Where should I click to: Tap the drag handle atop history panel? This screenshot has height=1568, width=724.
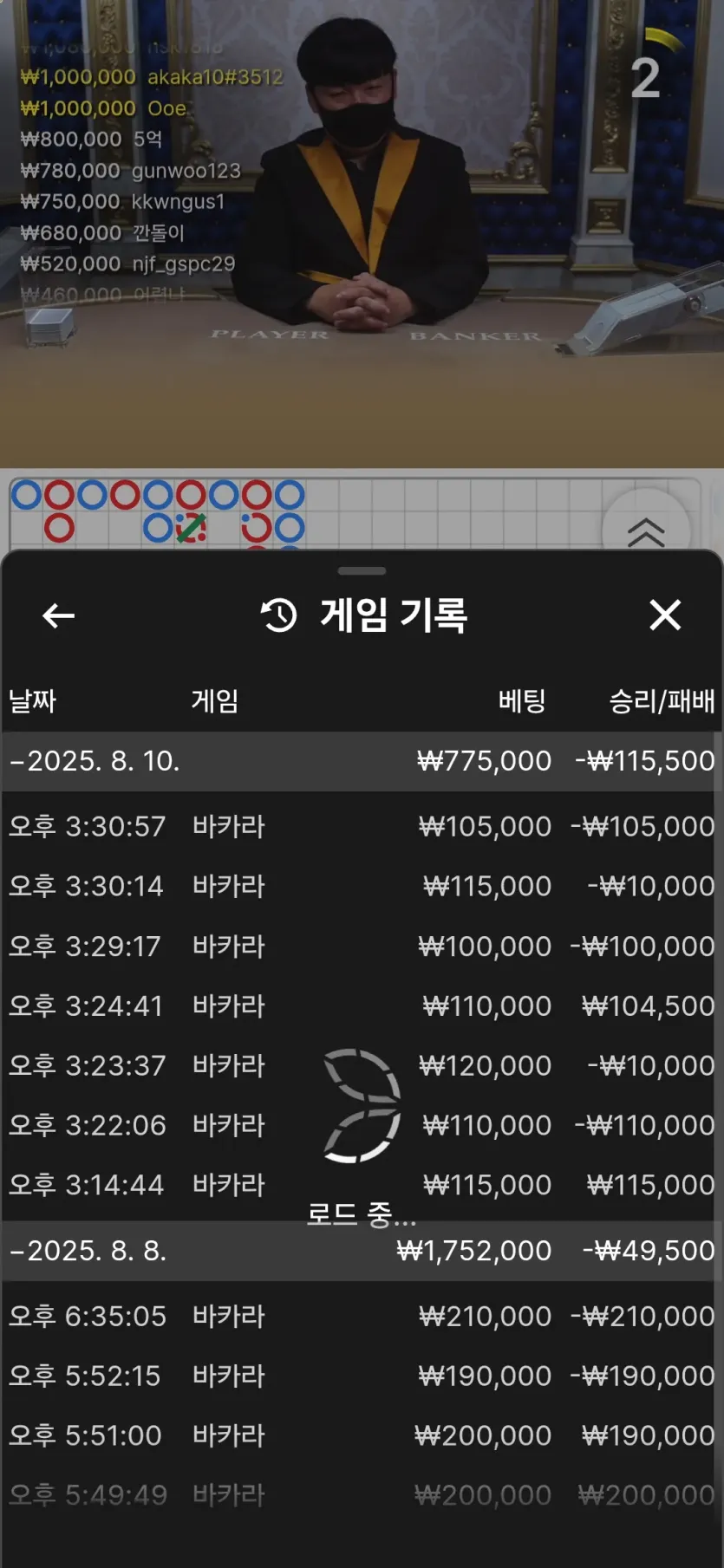pos(362,571)
